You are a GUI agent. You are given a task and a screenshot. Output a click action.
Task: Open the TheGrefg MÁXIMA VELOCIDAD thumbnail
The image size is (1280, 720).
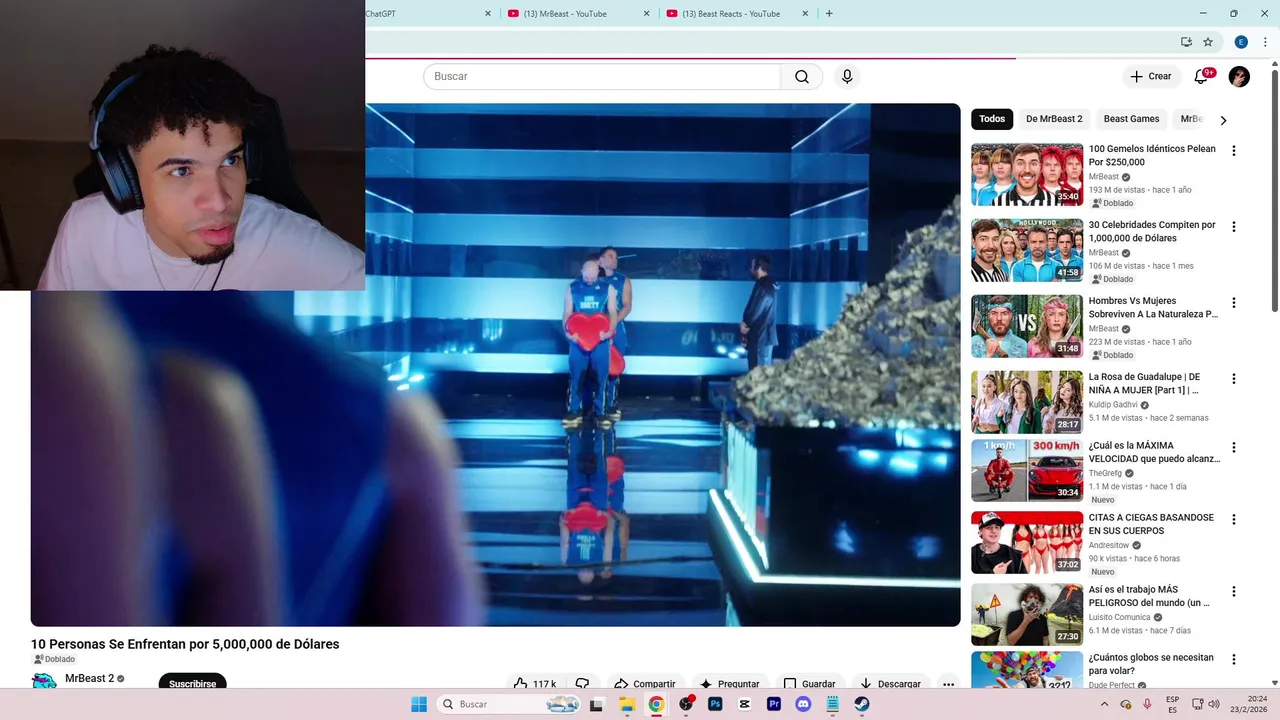[x=1027, y=470]
